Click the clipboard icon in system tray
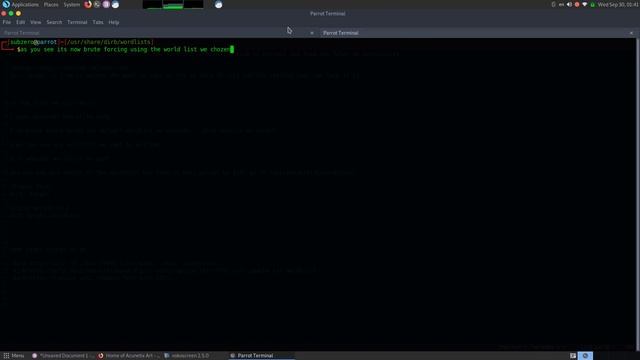Viewport: 640px width, 360px height. point(553,4)
